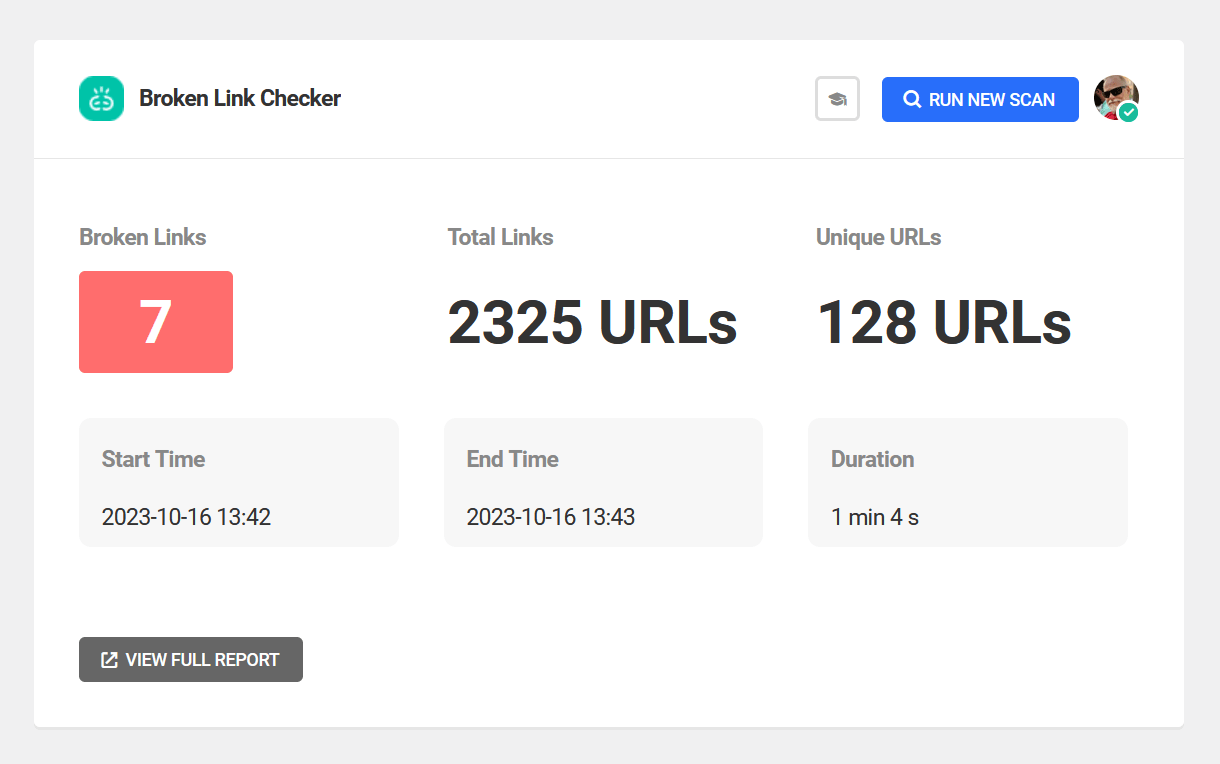Click the Duration card label

pyautogui.click(x=872, y=459)
